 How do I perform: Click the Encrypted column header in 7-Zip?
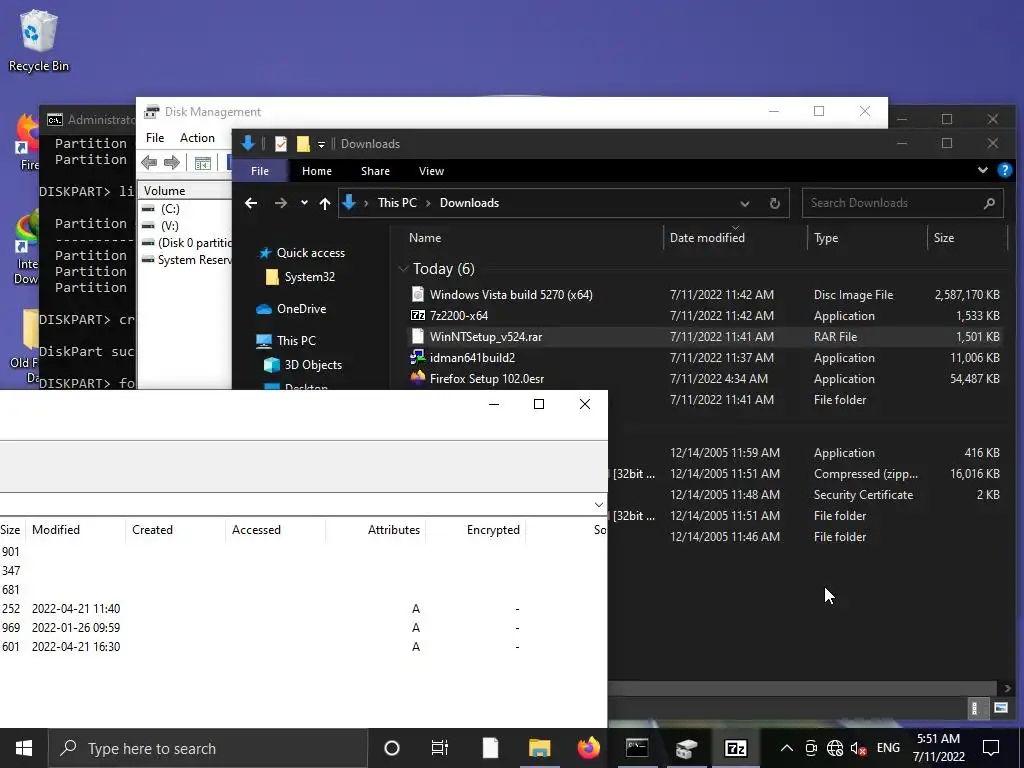476,530
